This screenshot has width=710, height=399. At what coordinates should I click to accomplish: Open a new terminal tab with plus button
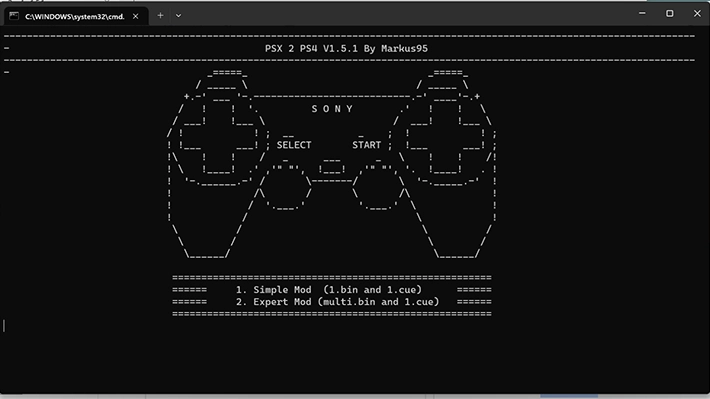[x=160, y=16]
